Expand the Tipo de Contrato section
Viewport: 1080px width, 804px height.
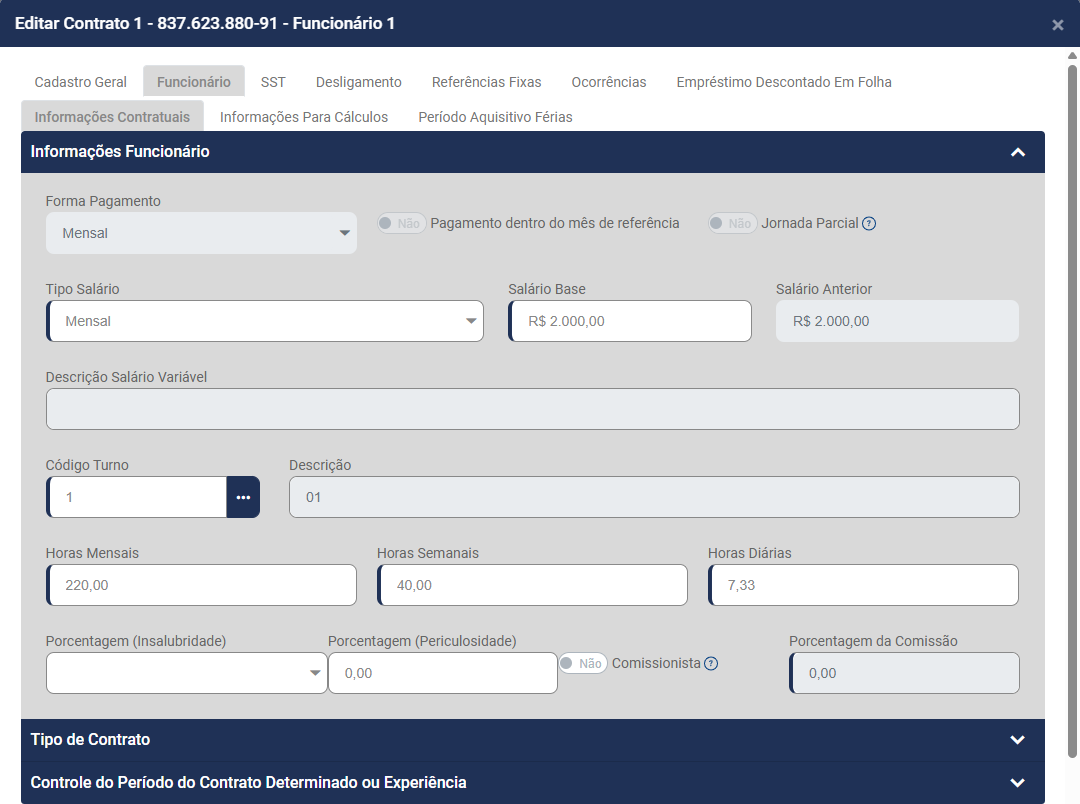coord(1018,740)
